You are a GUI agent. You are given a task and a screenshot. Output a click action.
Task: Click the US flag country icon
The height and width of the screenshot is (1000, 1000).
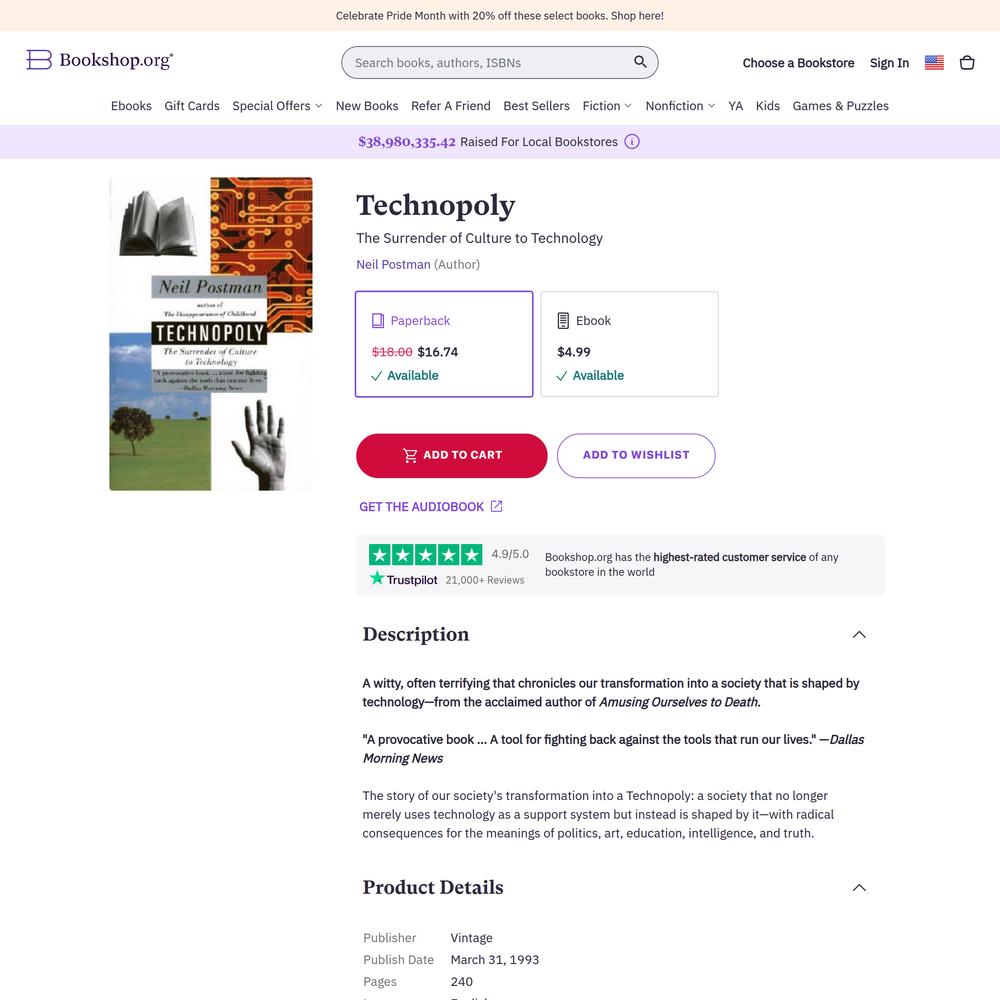point(934,62)
